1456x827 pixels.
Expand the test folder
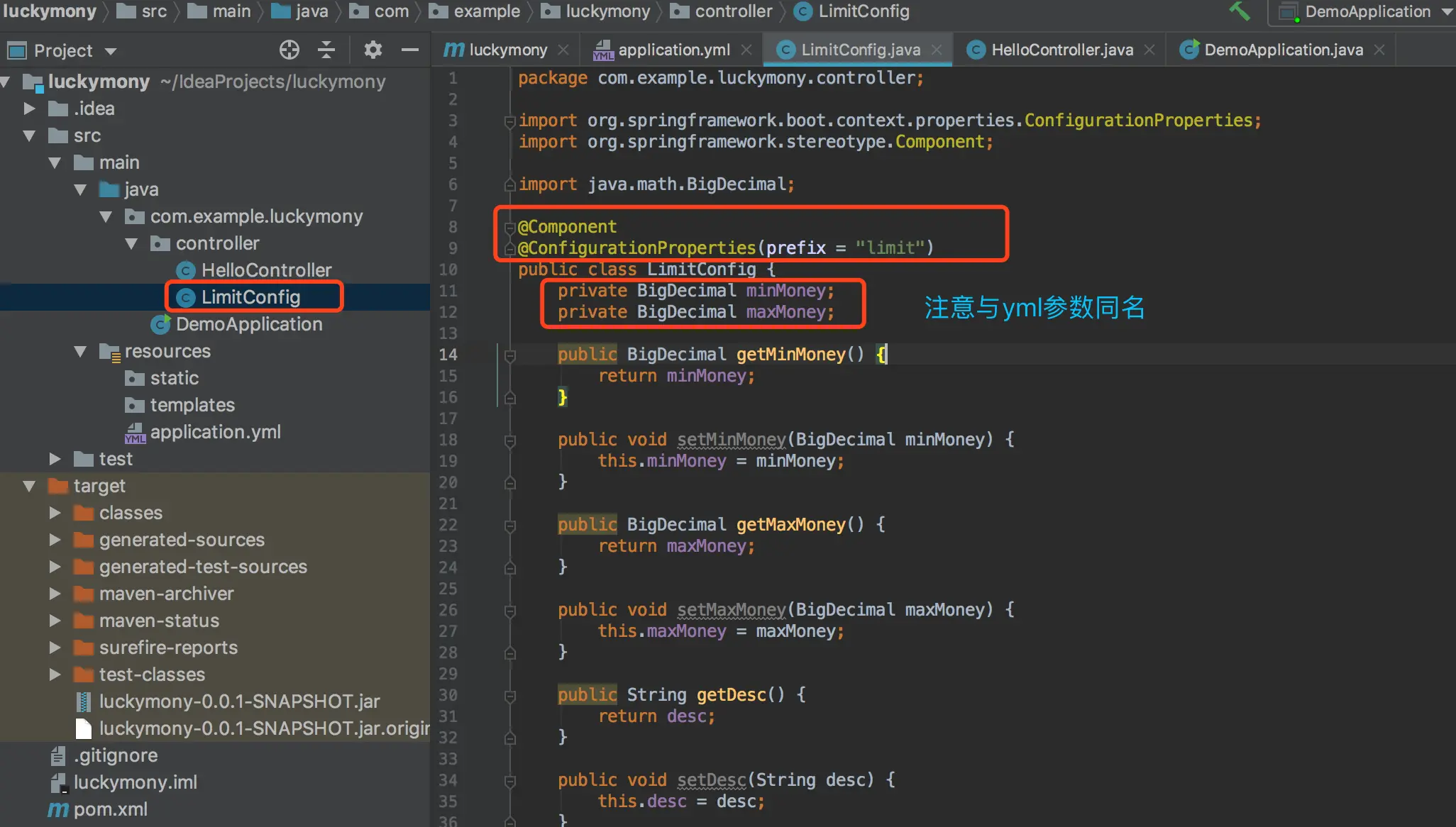coord(55,459)
